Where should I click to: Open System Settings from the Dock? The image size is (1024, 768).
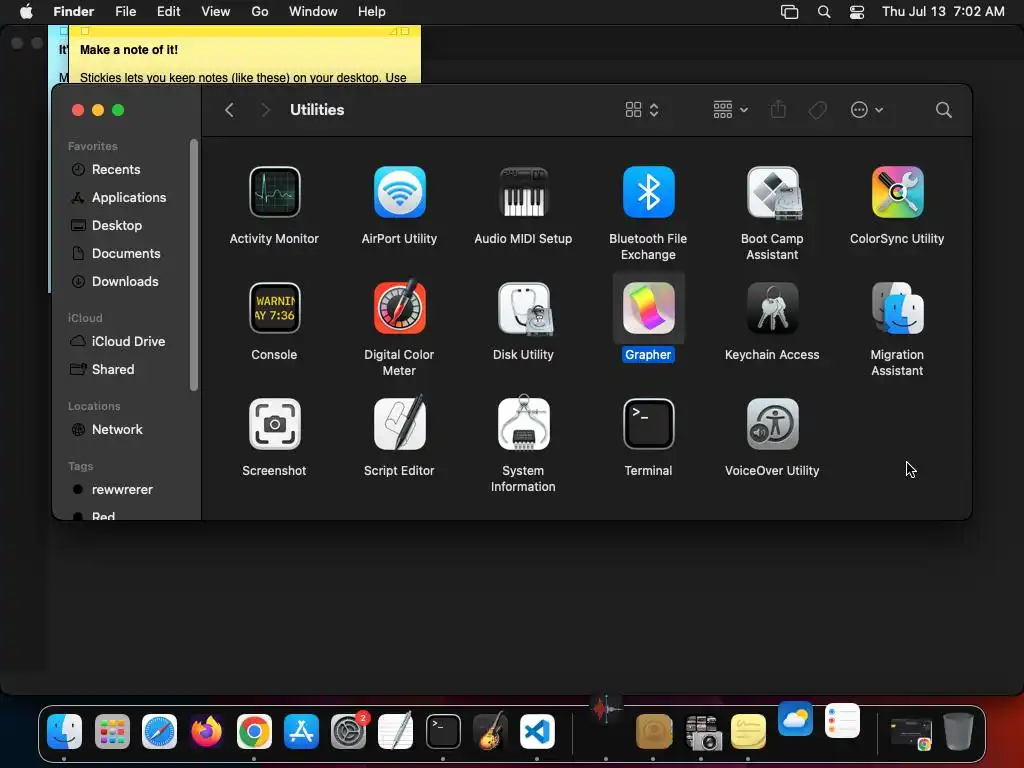(x=349, y=731)
